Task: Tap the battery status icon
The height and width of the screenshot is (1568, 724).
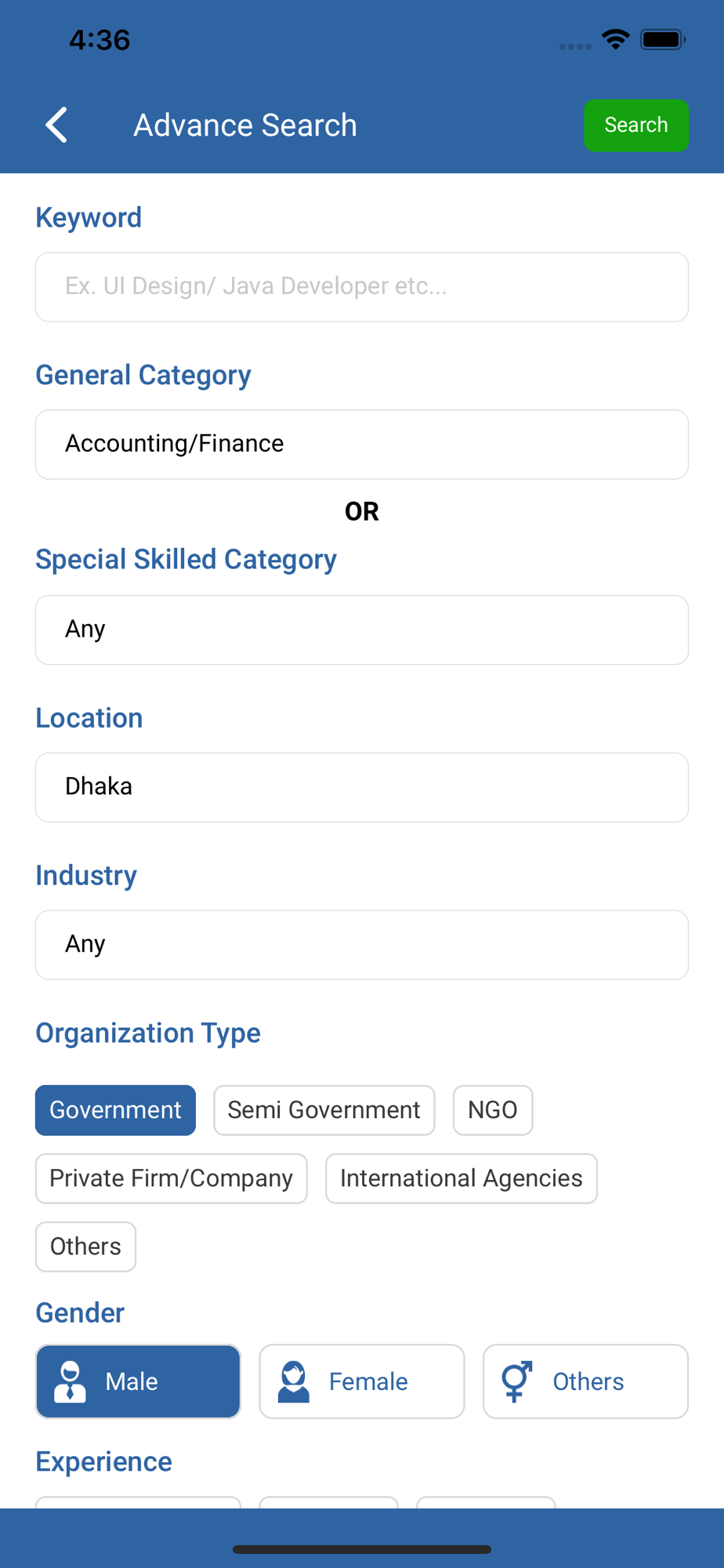Action: [662, 39]
